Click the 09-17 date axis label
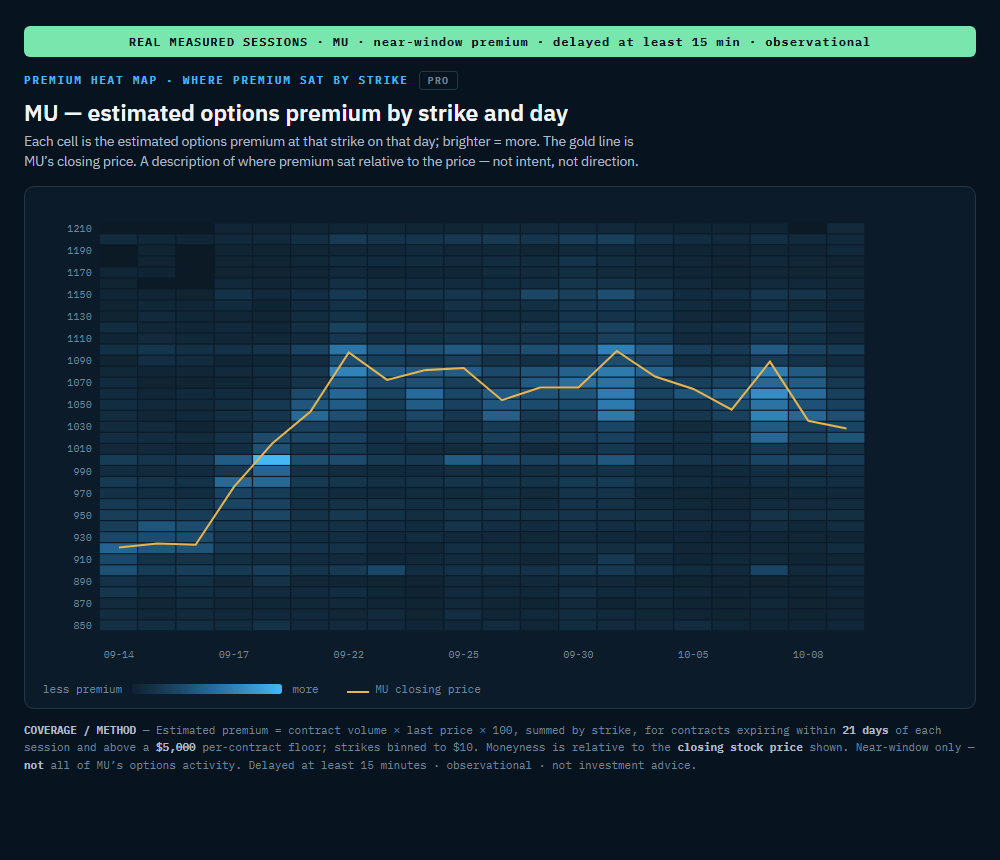Screen dimensions: 1000x860 pyautogui.click(x=233, y=655)
